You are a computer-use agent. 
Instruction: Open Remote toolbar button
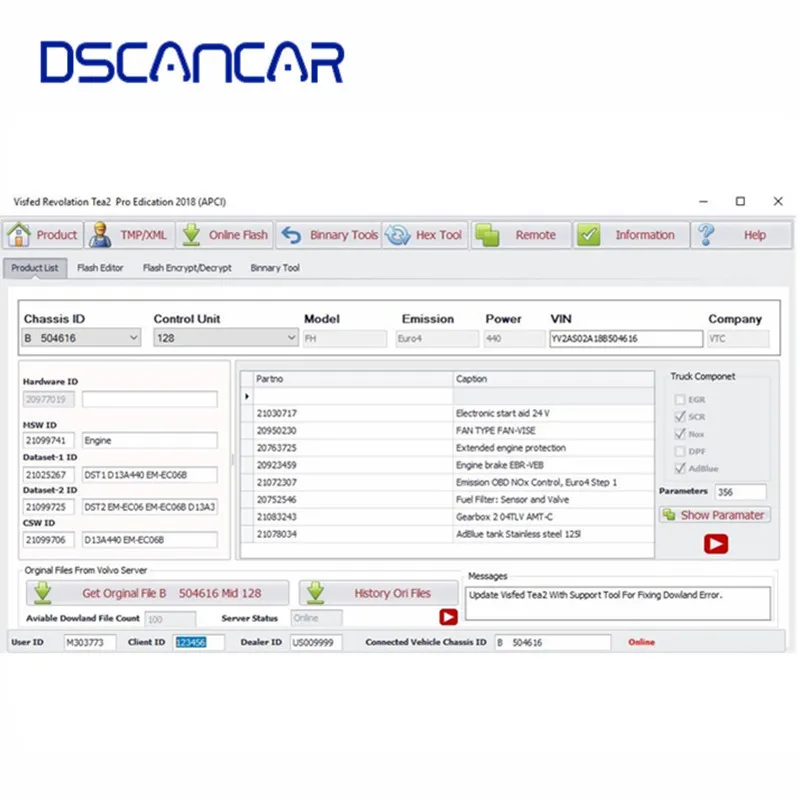click(520, 235)
